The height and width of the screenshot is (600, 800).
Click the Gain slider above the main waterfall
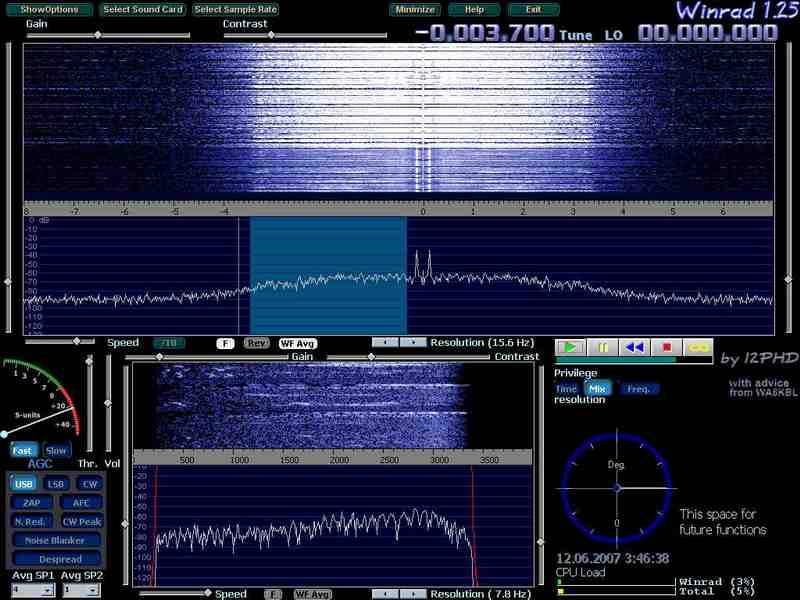point(108,35)
